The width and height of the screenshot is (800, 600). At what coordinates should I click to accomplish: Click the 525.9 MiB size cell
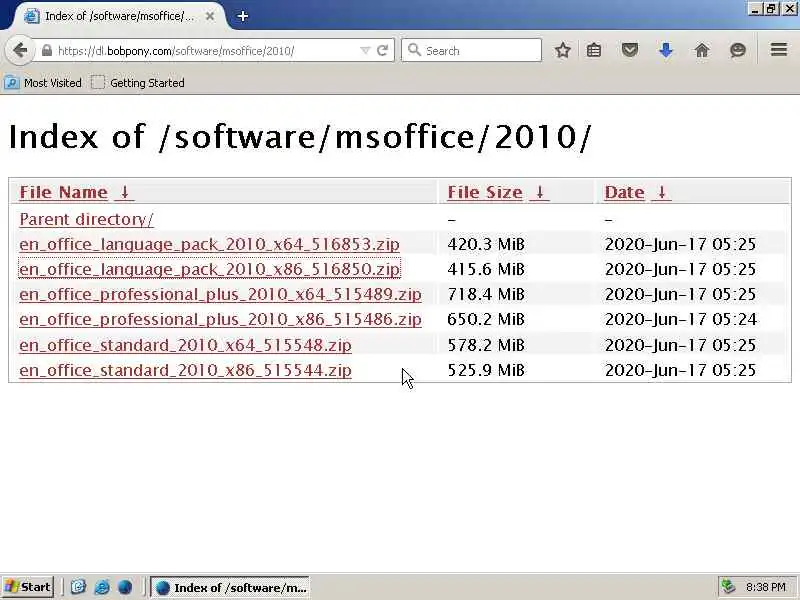pyautogui.click(x=486, y=370)
